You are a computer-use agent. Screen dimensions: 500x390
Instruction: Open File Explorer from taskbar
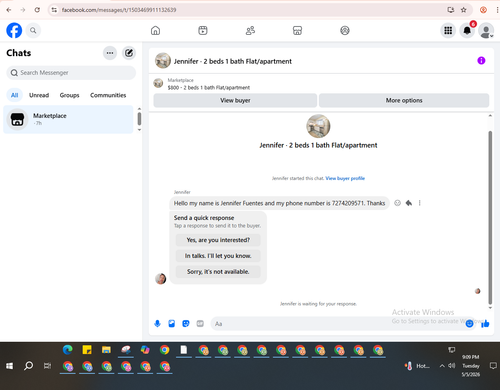coord(106,350)
